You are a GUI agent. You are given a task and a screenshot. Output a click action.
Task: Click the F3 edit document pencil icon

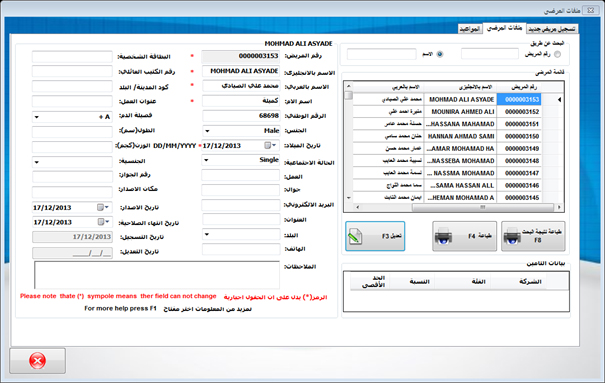355,236
